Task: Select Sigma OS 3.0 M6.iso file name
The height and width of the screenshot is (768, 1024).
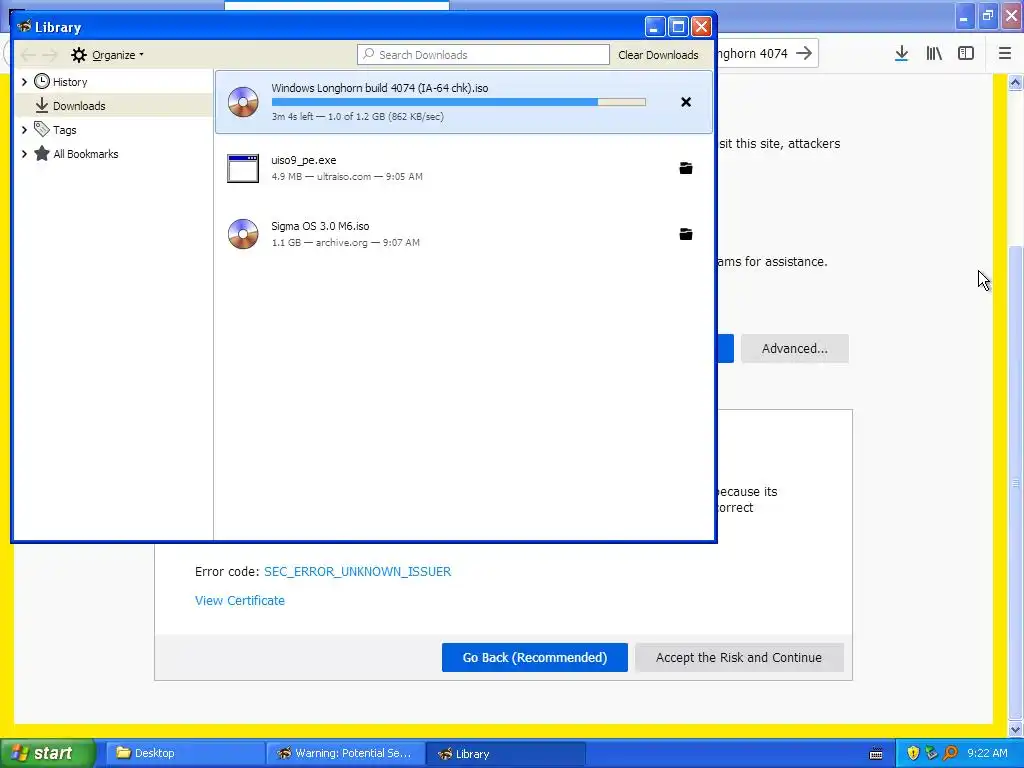Action: (320, 226)
